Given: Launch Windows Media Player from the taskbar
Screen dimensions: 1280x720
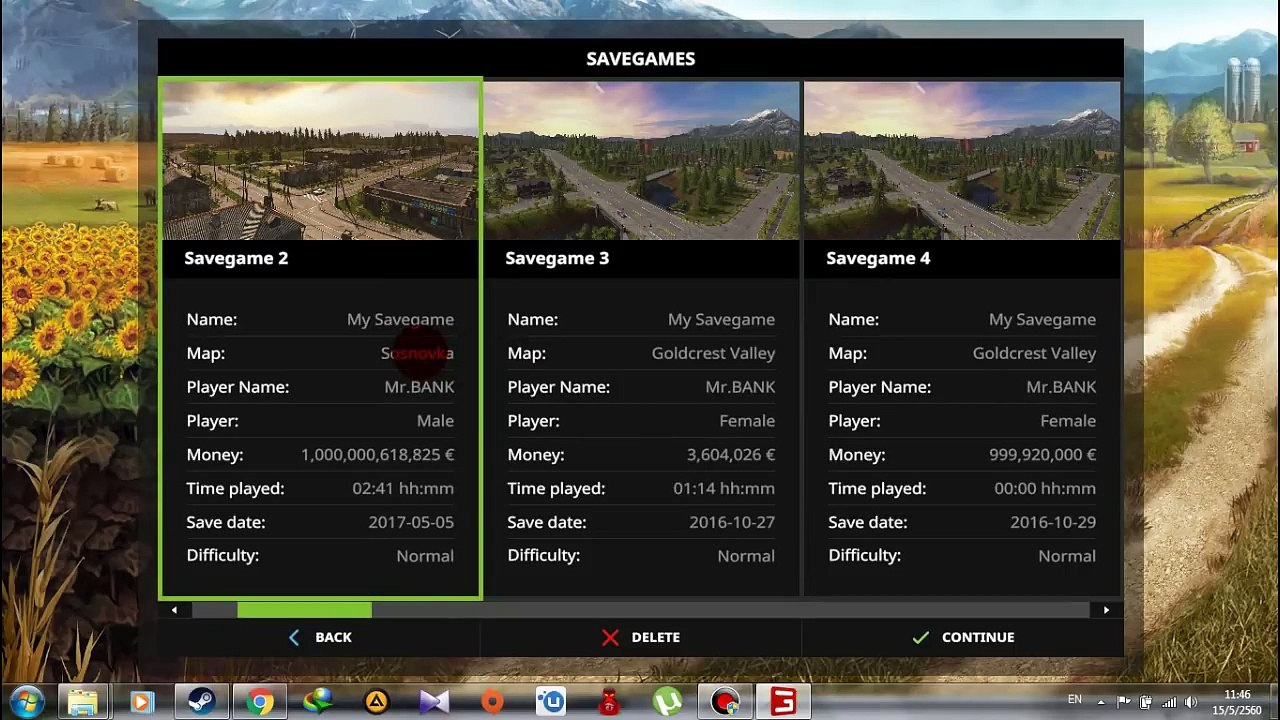Looking at the screenshot, I should (x=141, y=702).
